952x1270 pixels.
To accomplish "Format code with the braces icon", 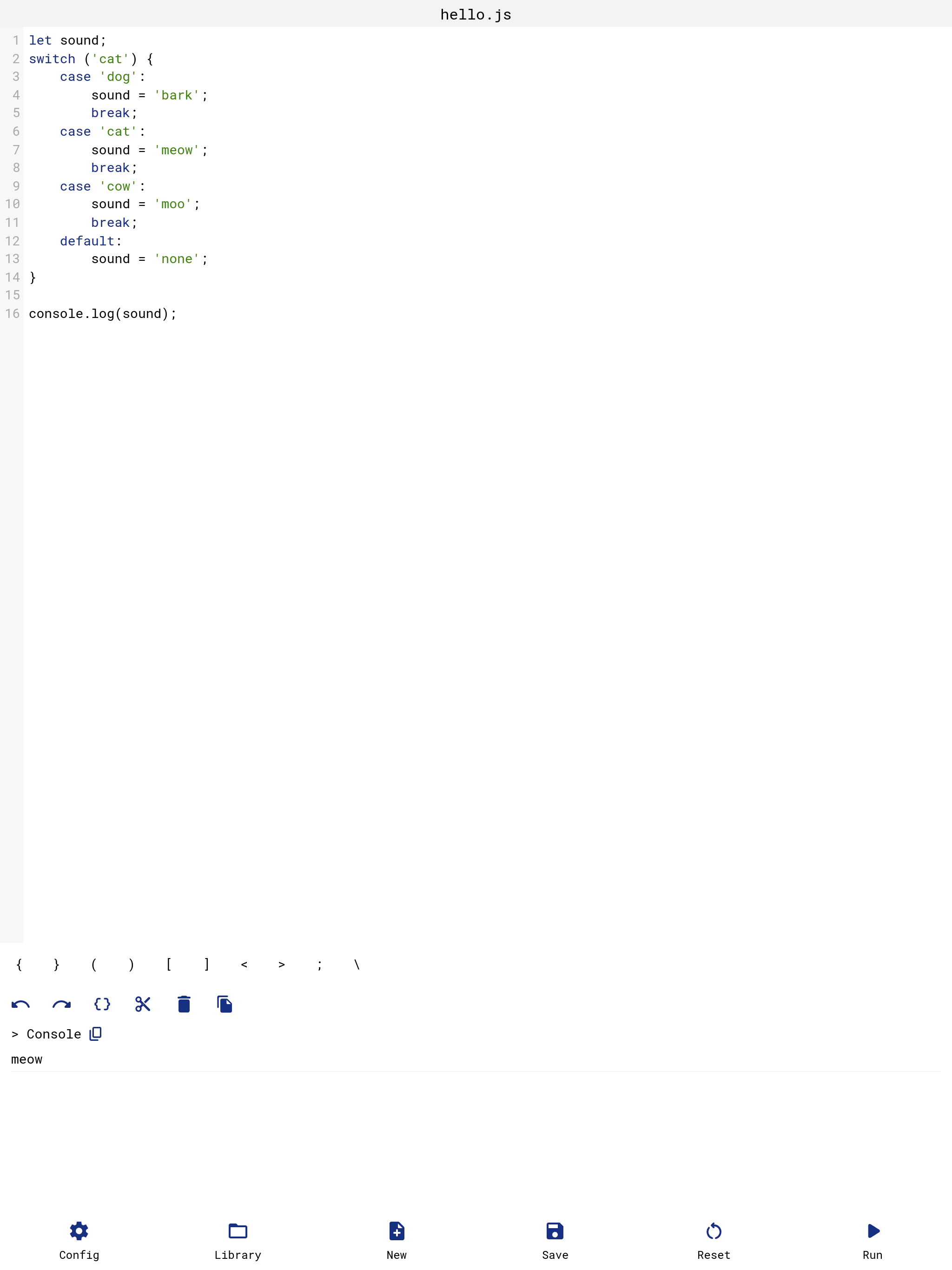I will [x=102, y=1004].
